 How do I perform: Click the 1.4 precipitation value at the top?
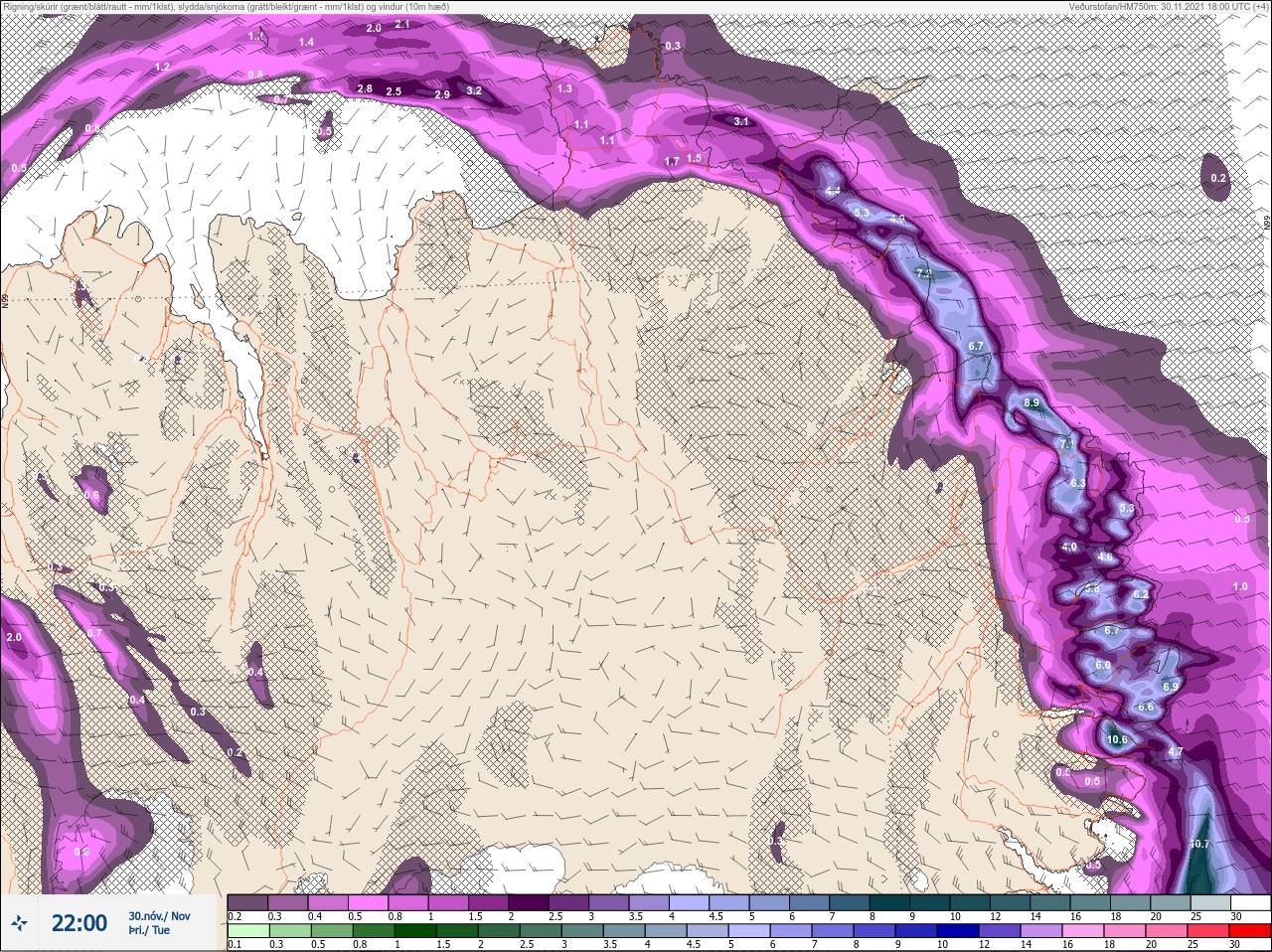pos(306,42)
